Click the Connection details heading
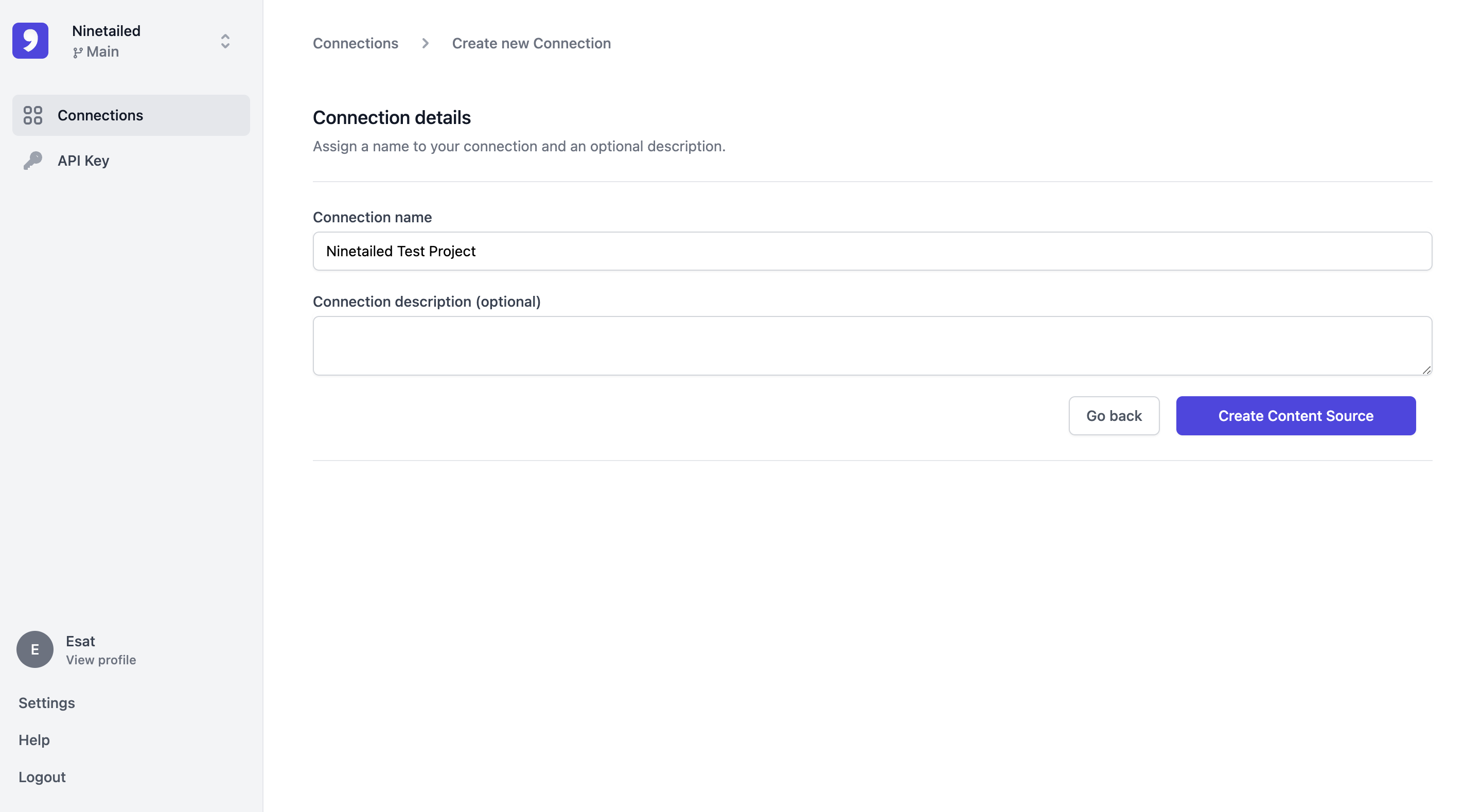The width and height of the screenshot is (1482, 812). tap(392, 117)
